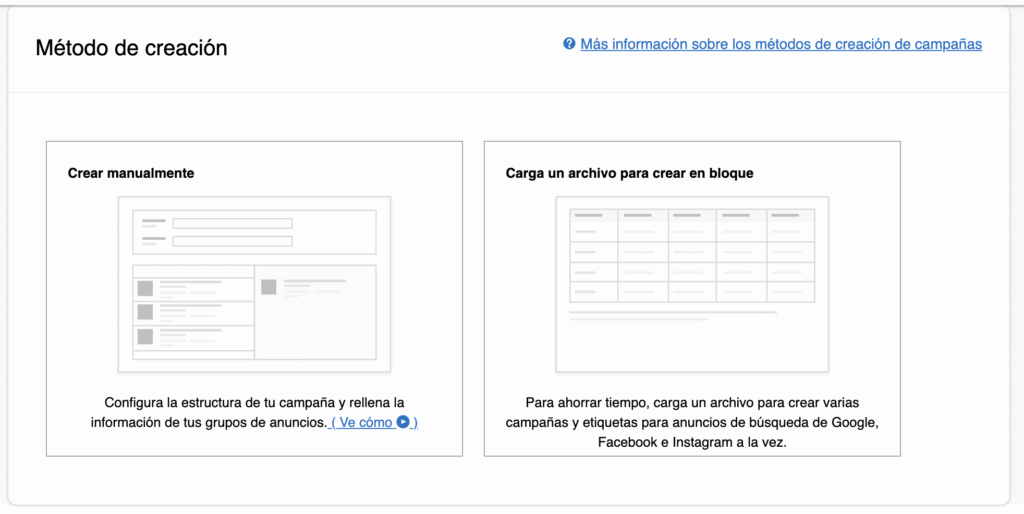Click the help question mark icon
Image resolution: width=1024 pixels, height=514 pixels.
point(569,44)
